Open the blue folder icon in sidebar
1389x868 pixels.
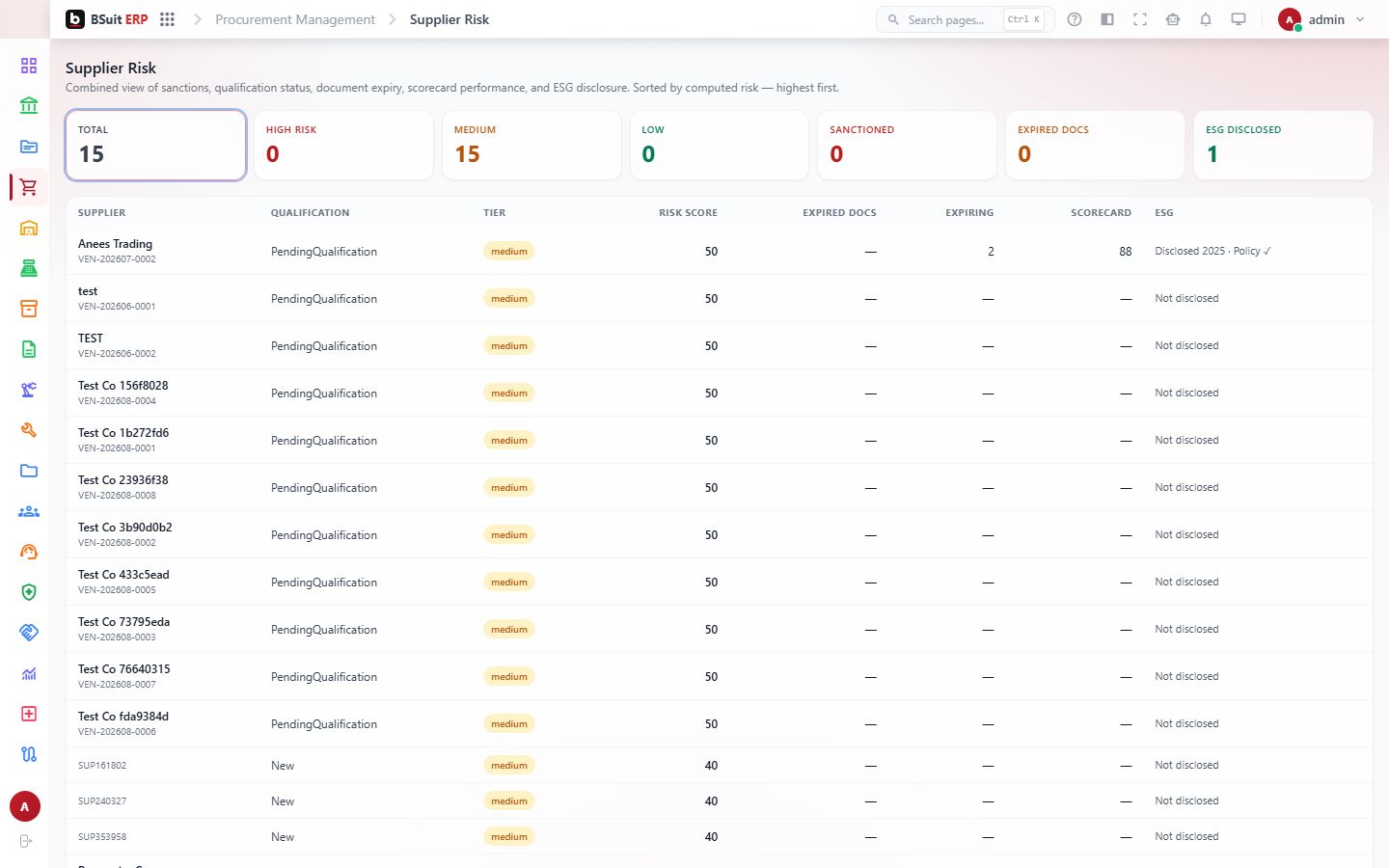(29, 471)
